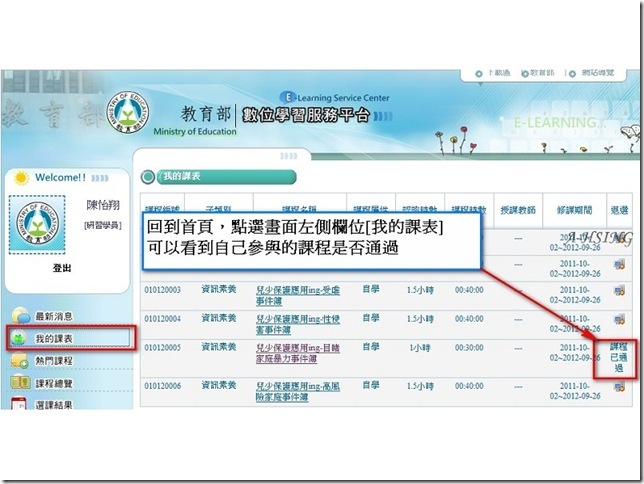Screen dimensions: 644x484
Task: Click the drop-course icon for course 010120003
Action: (x=619, y=291)
